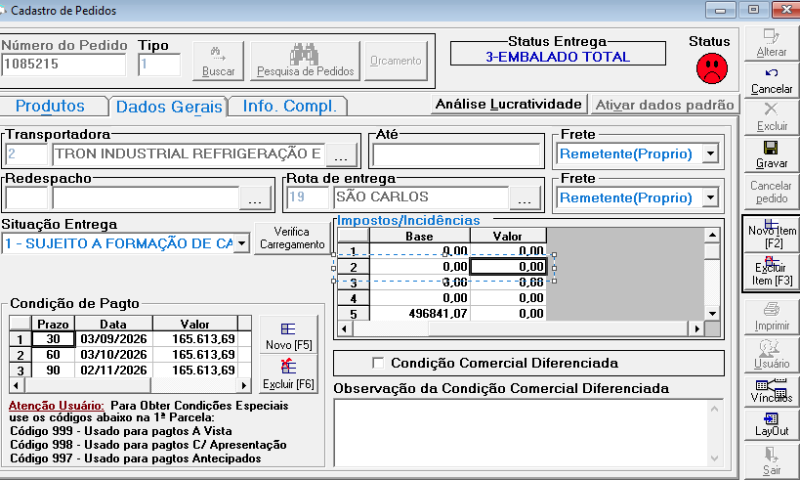
Task: Click Base cell 496841,07 in row 5
Action: point(419,313)
